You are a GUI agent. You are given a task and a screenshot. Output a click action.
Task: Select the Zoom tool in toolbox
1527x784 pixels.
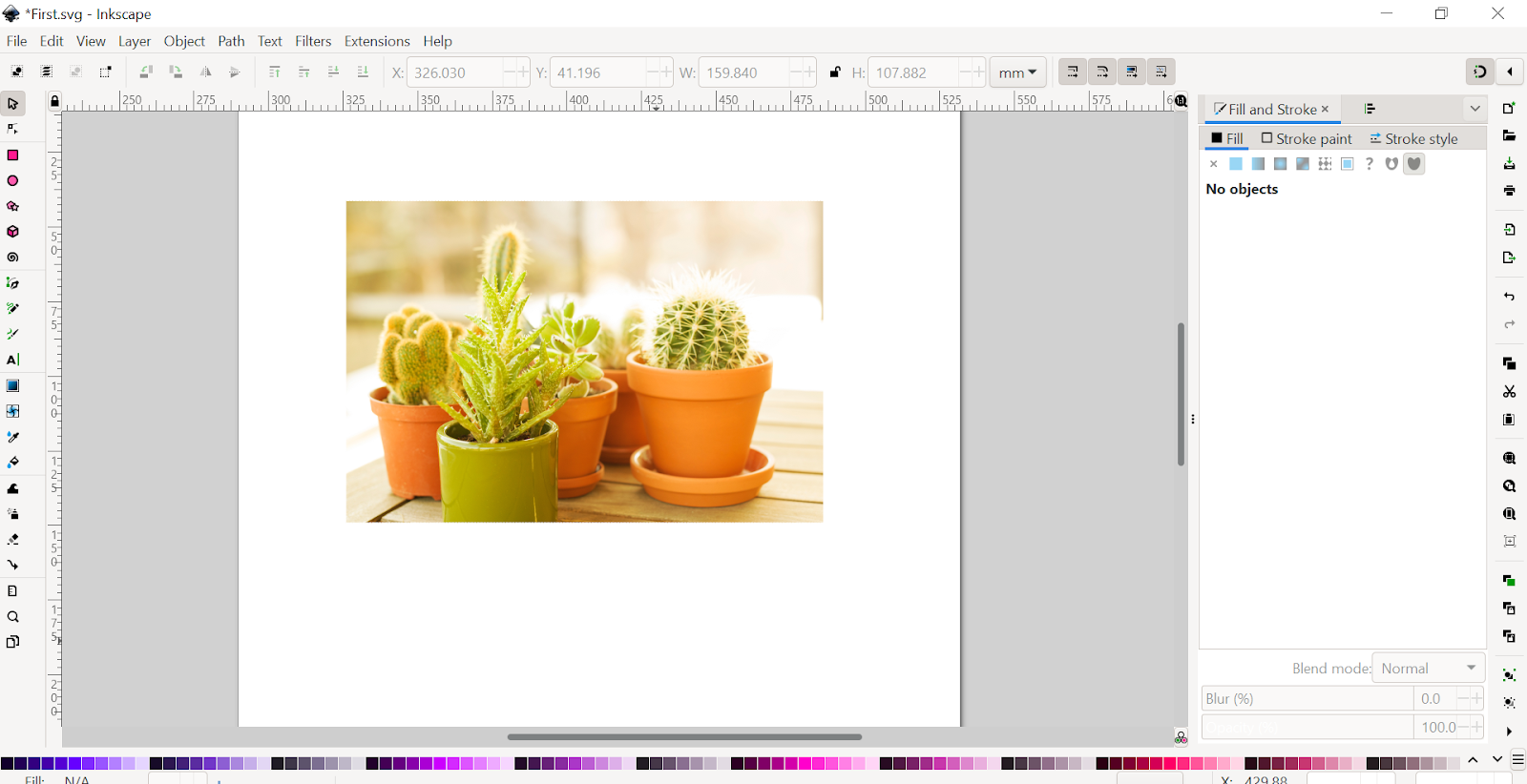point(13,616)
